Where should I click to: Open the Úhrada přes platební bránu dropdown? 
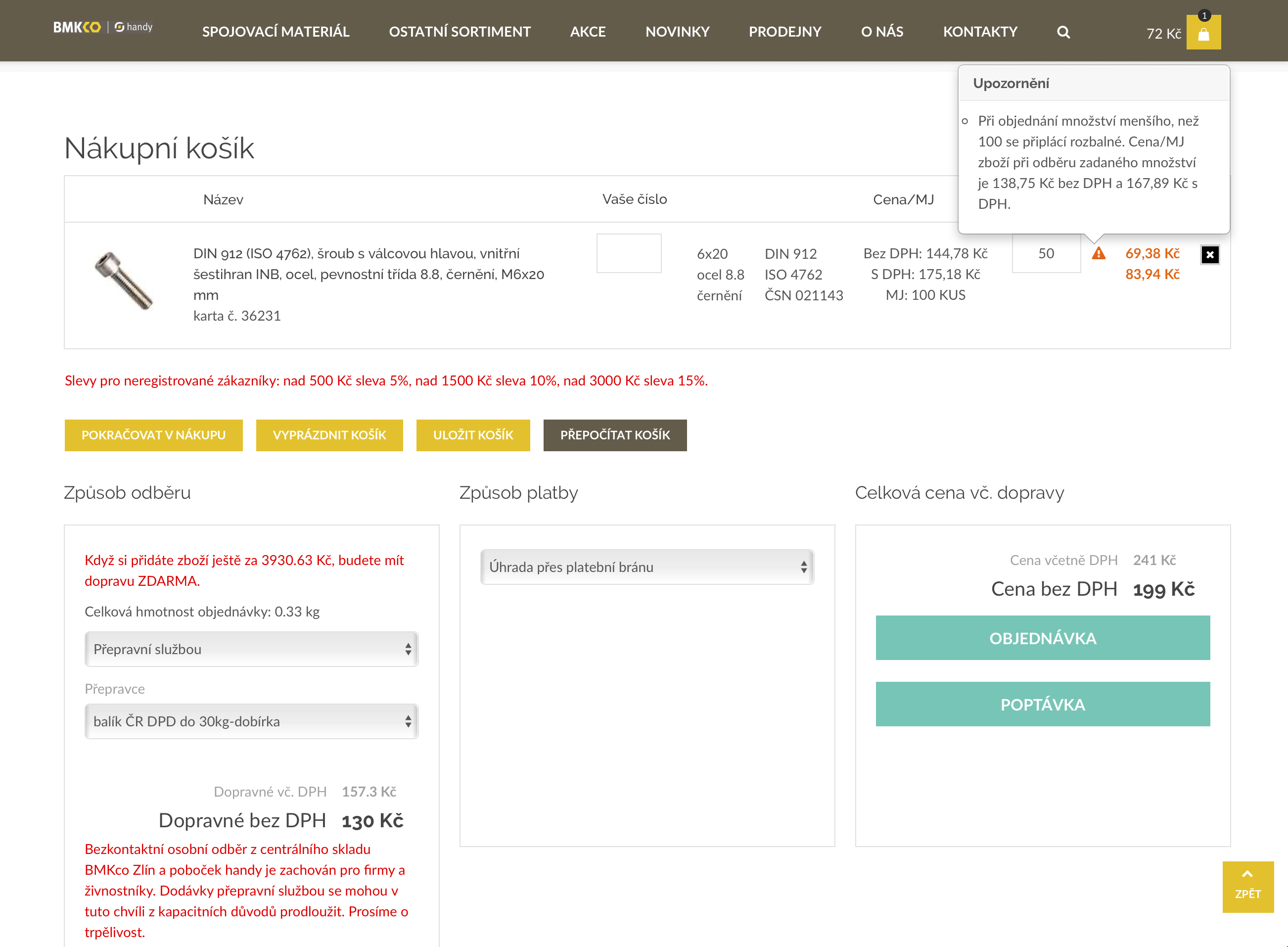coord(647,567)
